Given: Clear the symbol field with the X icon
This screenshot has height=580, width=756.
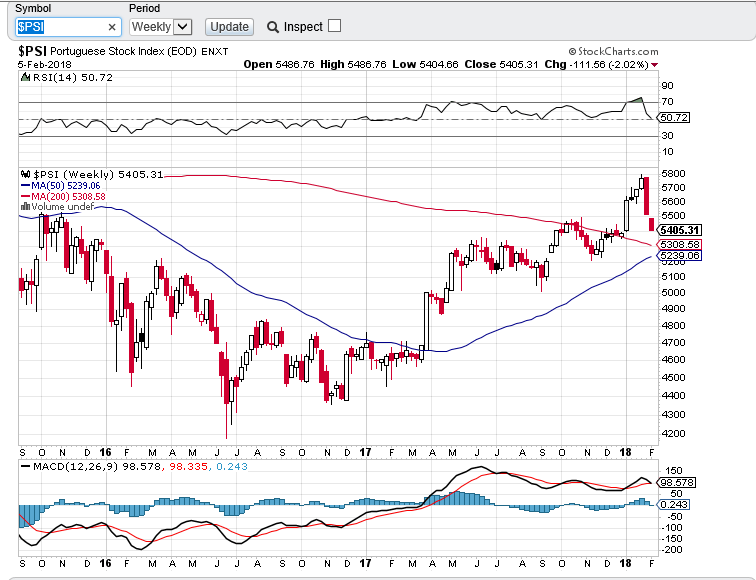Looking at the screenshot, I should (x=112, y=27).
